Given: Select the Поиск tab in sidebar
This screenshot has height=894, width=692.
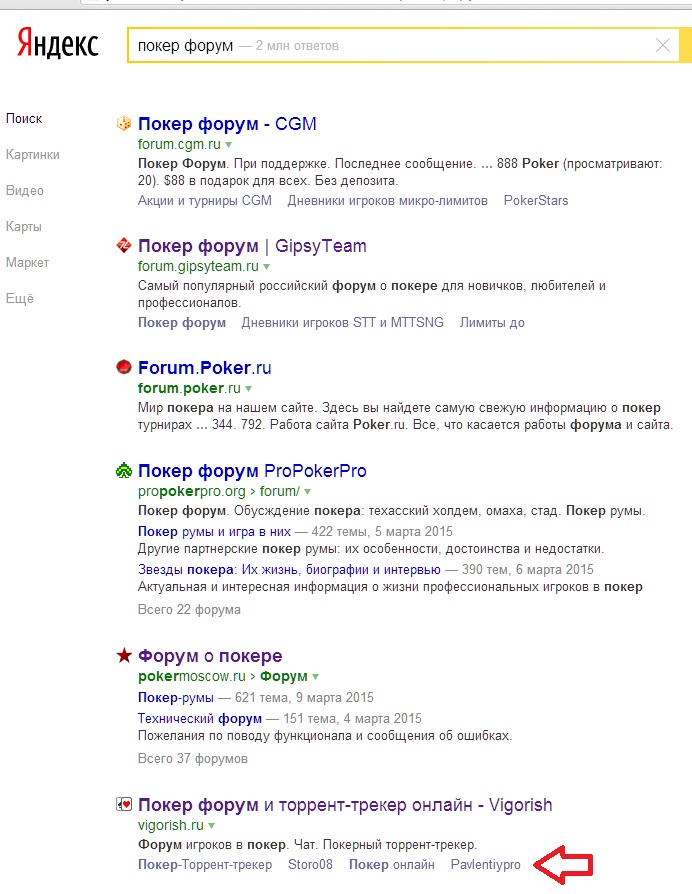Looking at the screenshot, I should (24, 119).
